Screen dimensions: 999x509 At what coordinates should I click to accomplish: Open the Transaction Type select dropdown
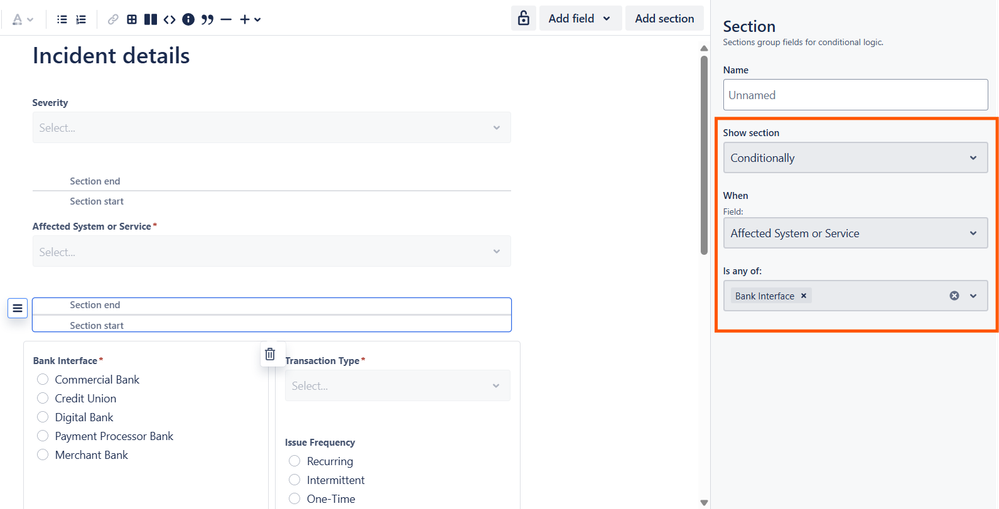point(398,385)
